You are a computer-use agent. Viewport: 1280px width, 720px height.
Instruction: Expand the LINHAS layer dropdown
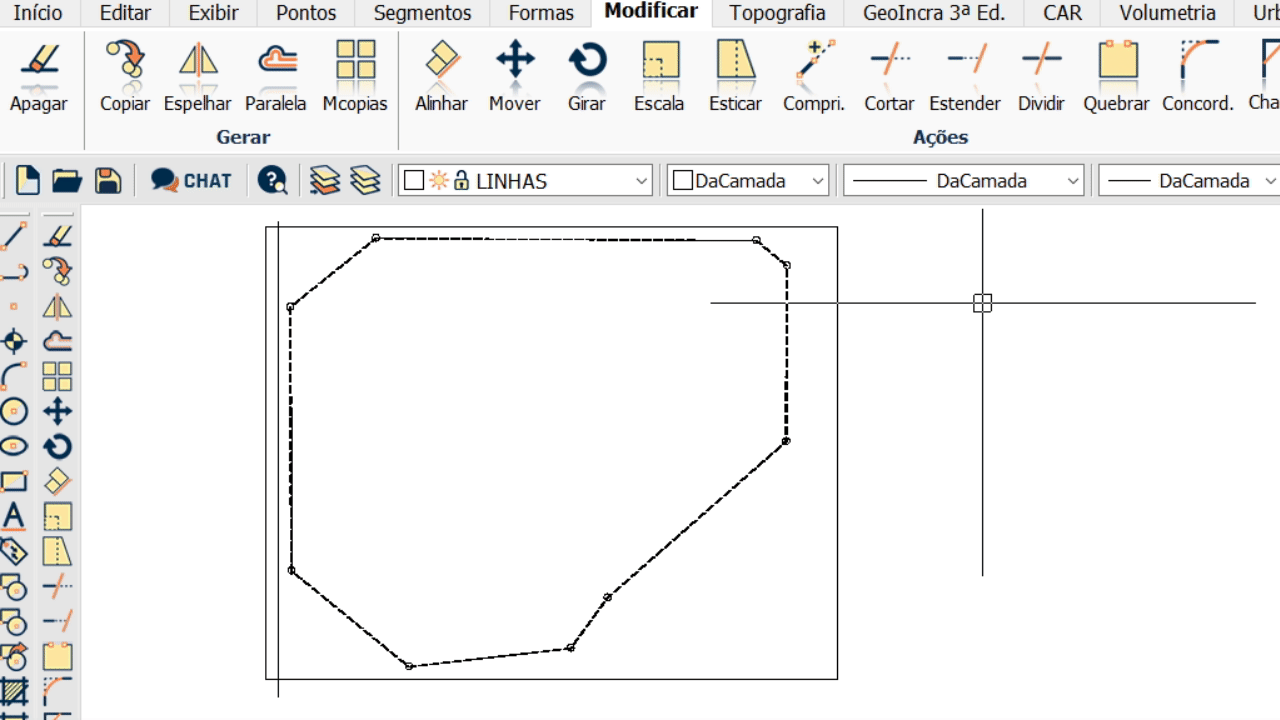(641, 181)
